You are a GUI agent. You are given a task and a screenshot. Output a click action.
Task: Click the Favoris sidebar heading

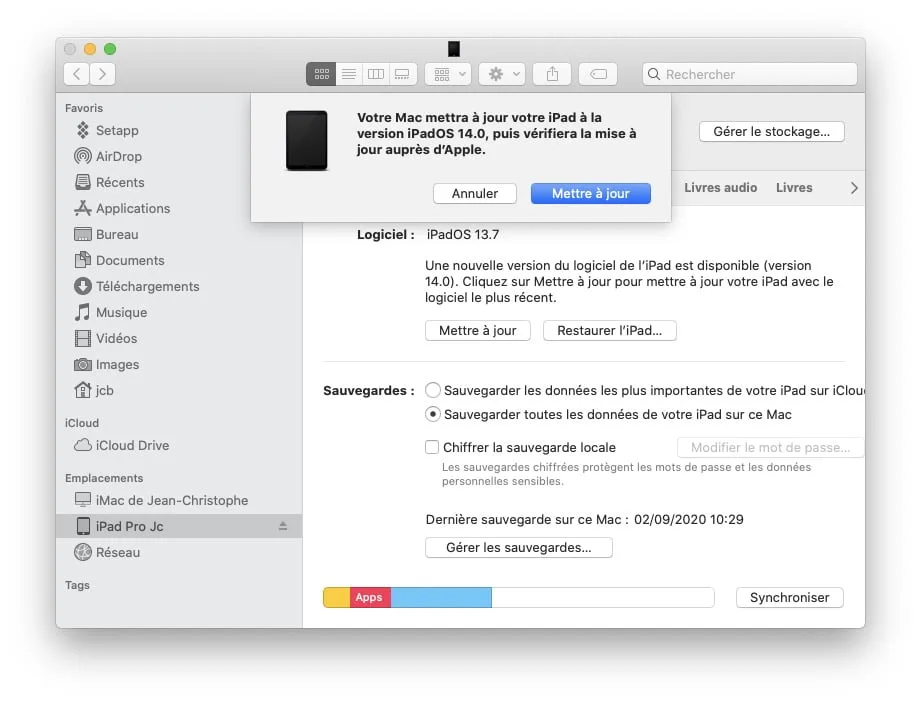(84, 108)
